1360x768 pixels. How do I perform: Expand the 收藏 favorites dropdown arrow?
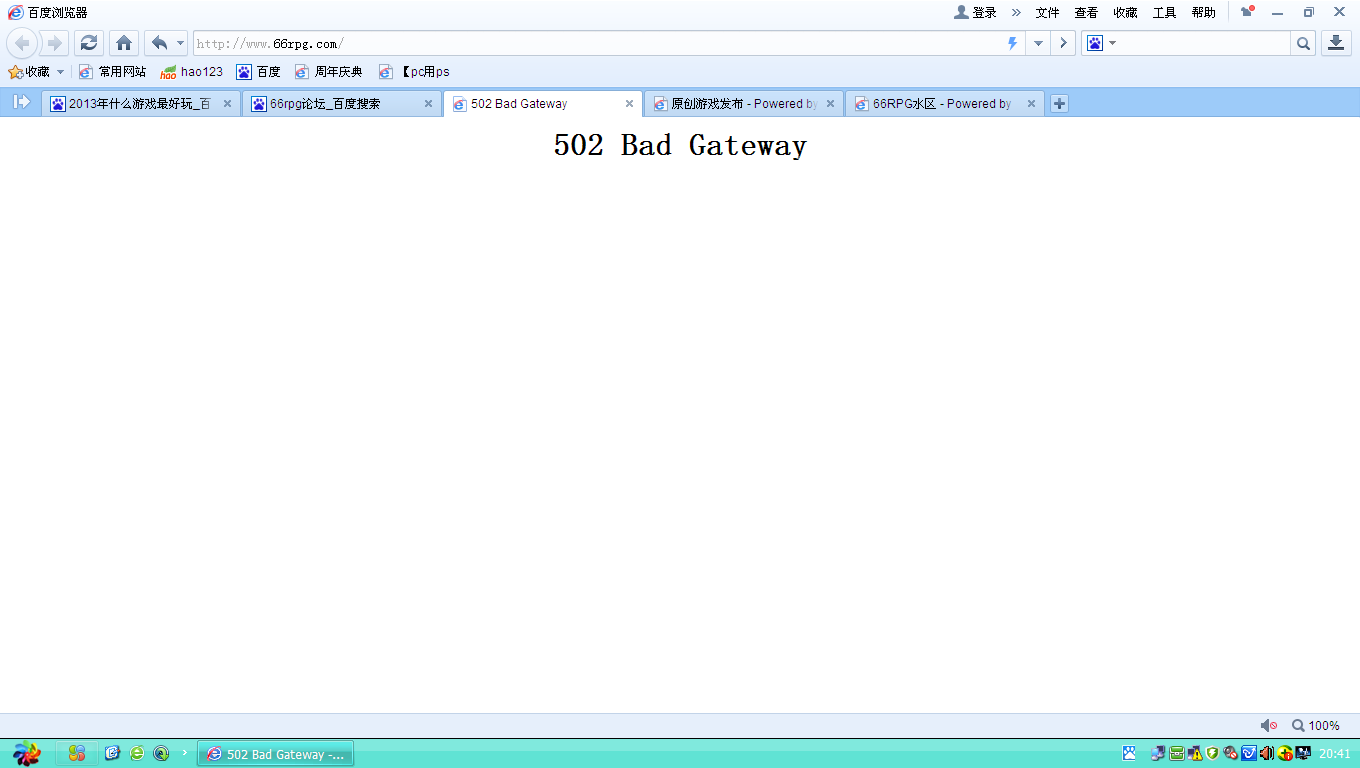60,72
